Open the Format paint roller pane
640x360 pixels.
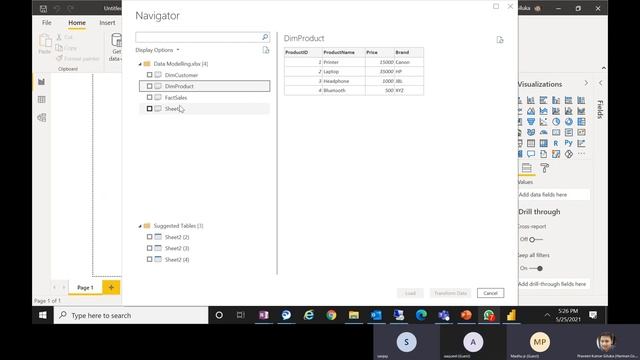point(544,168)
